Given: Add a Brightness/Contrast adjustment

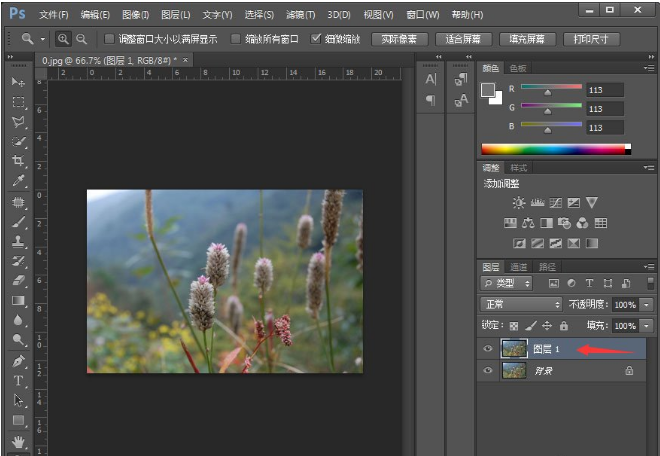Looking at the screenshot, I should [x=519, y=203].
